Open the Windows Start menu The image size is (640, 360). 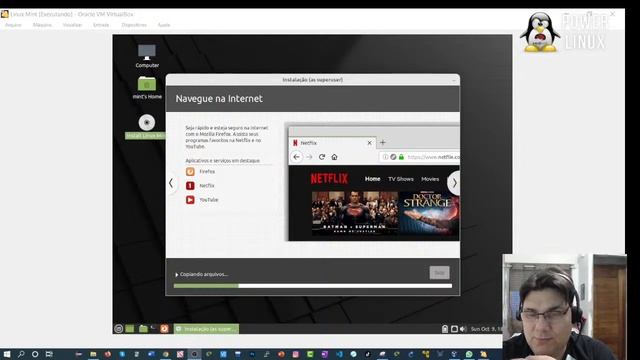[7, 354]
